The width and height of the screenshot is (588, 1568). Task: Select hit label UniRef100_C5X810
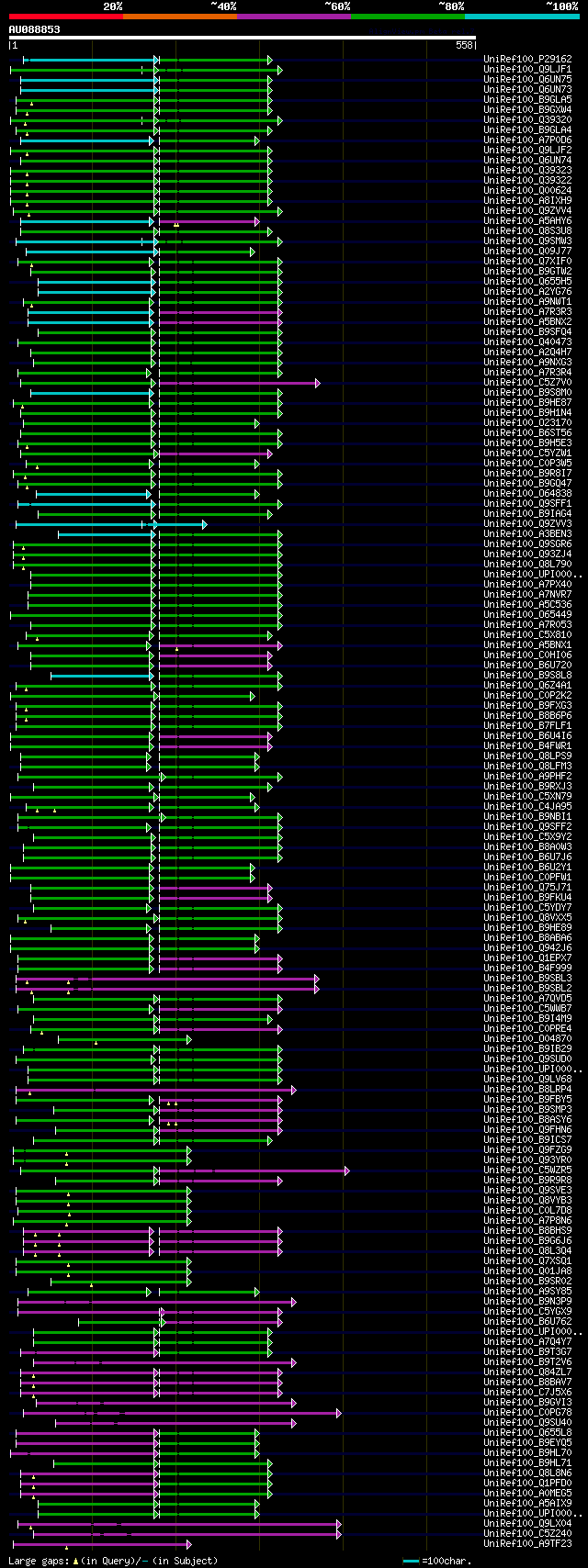pos(527,635)
